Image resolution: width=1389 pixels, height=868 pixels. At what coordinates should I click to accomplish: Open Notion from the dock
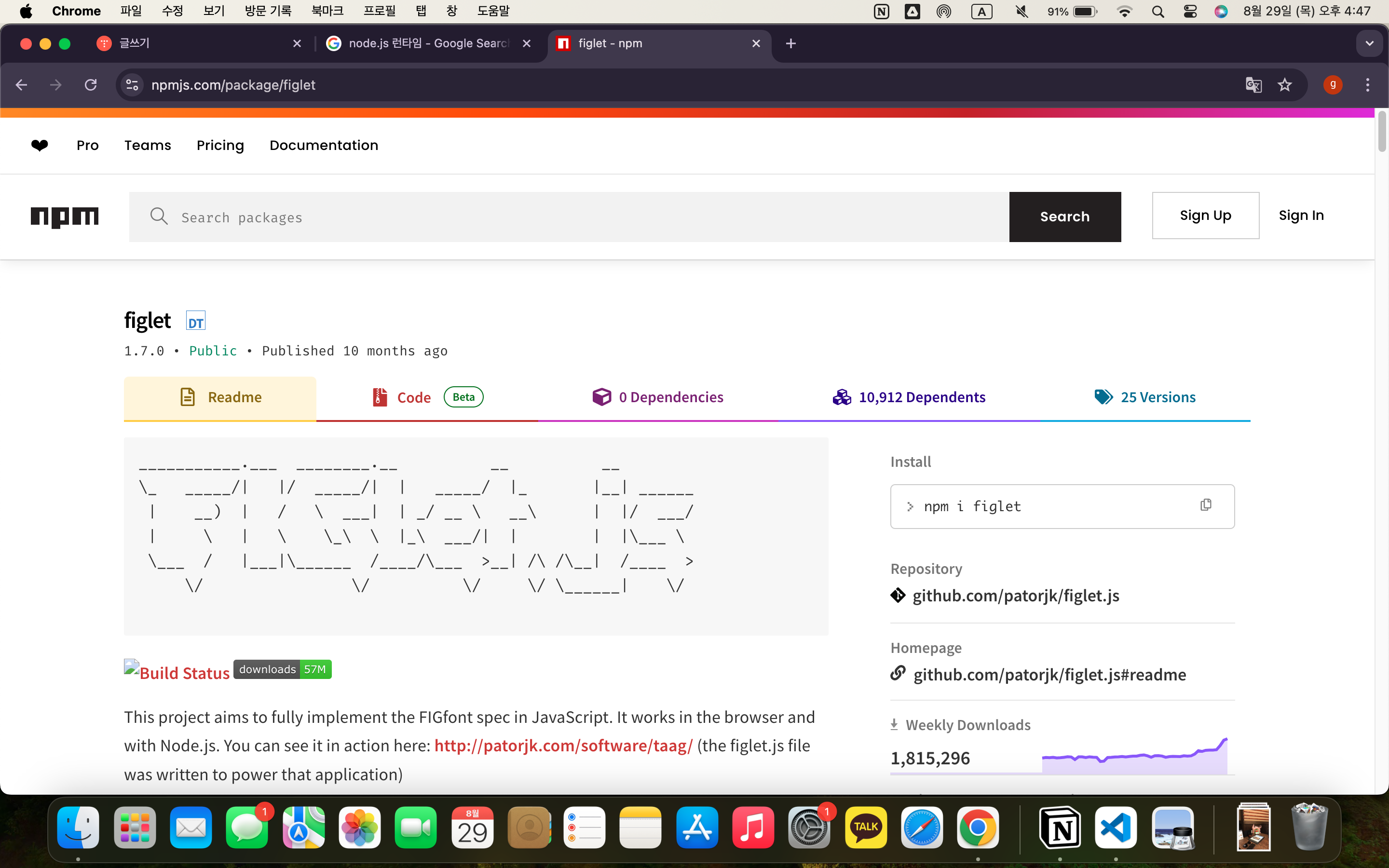click(x=1060, y=828)
